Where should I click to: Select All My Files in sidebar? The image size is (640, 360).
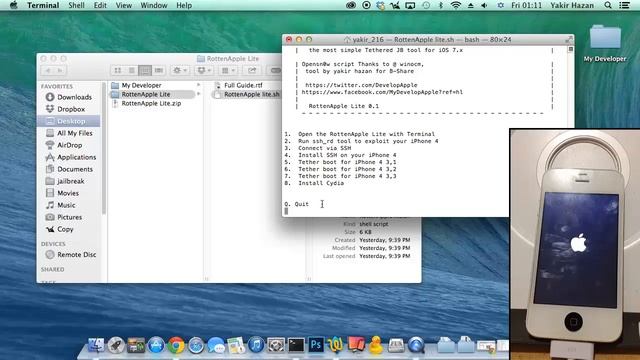[x=69, y=133]
